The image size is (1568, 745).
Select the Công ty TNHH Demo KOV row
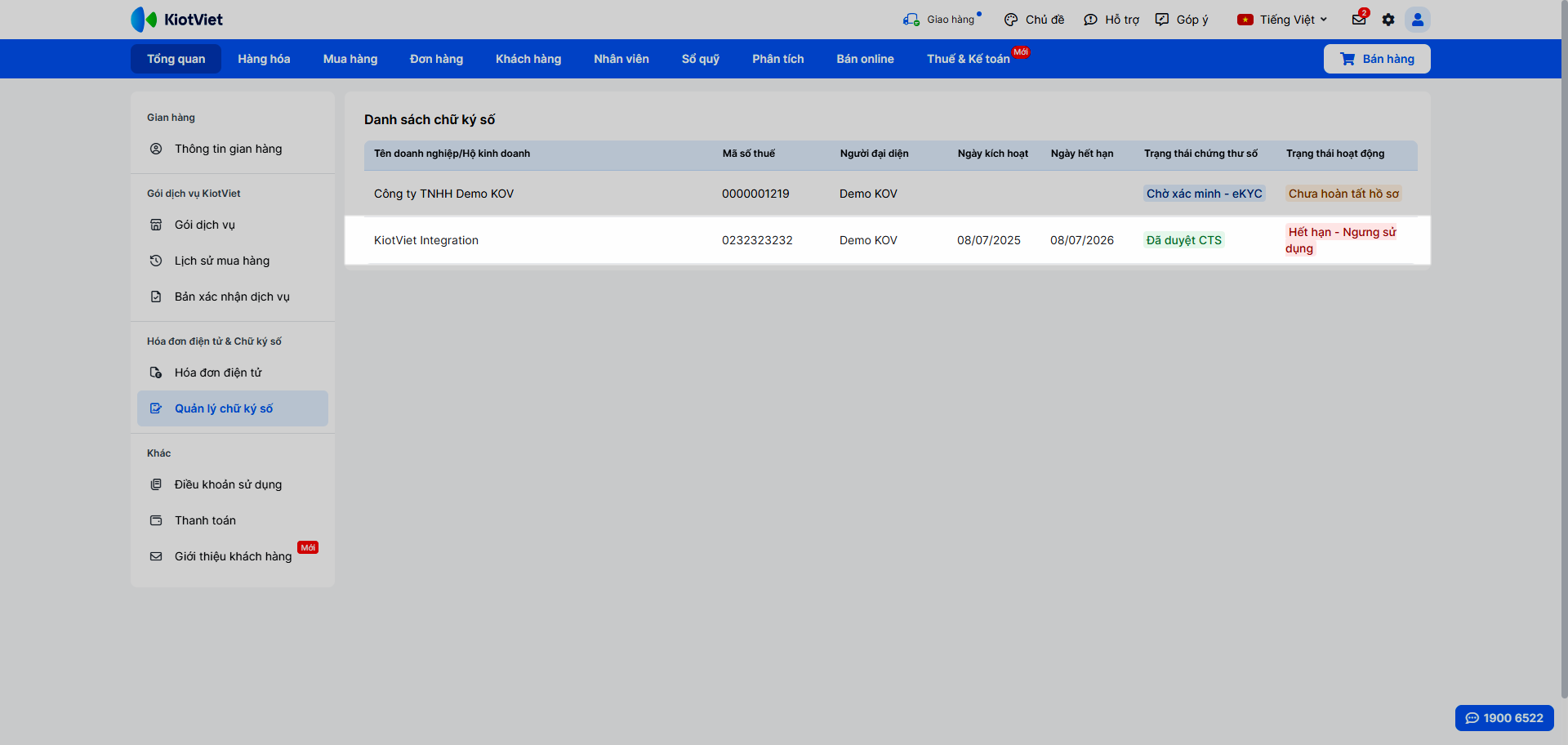coord(891,194)
